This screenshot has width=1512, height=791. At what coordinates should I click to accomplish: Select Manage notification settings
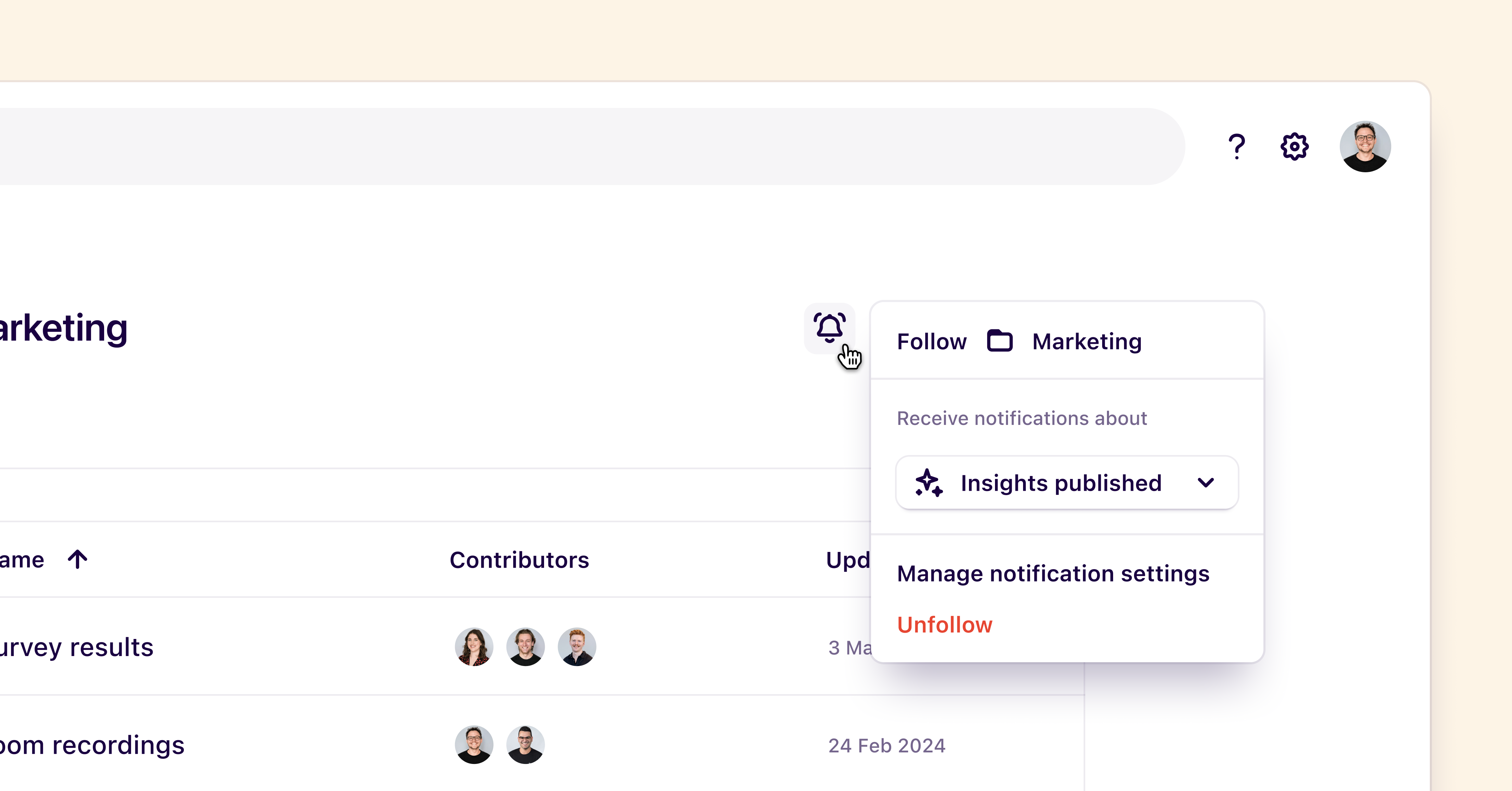click(1053, 573)
